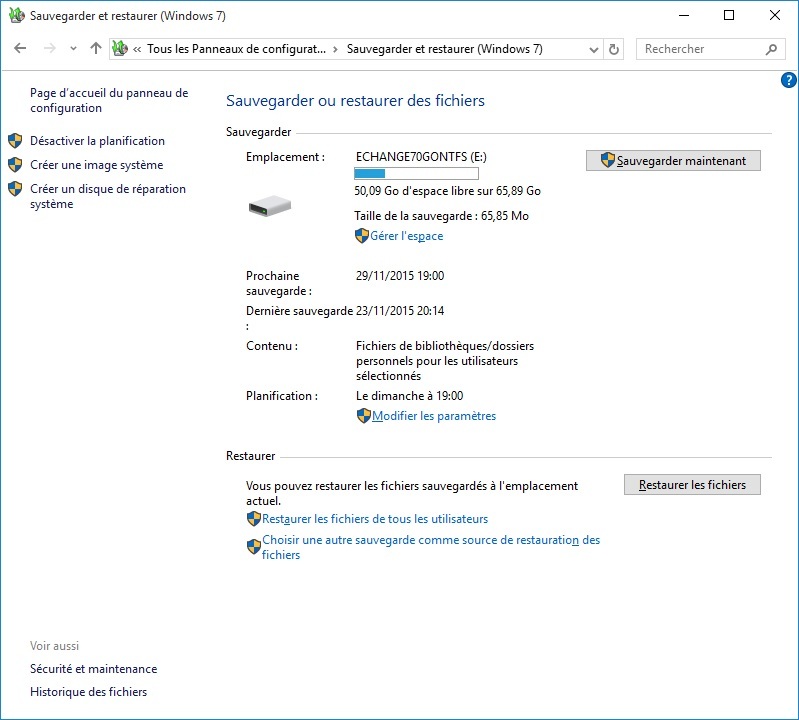Click Tous les Panneaux de configuration breadcrumb
The height and width of the screenshot is (720, 799).
tap(236, 49)
